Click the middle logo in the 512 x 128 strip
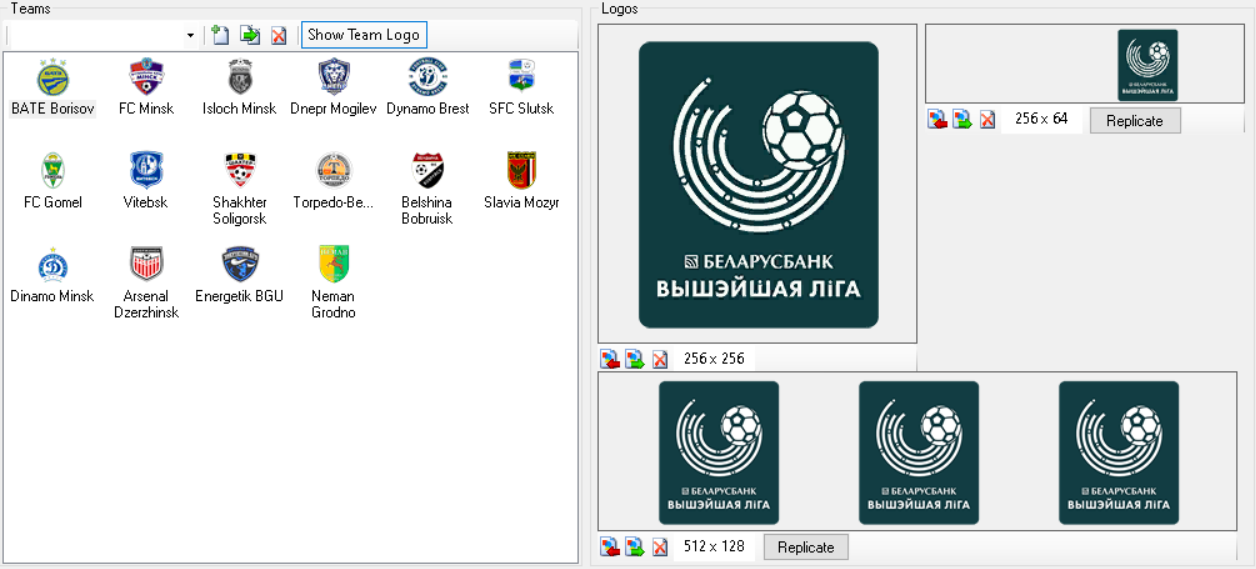This screenshot has width=1256, height=569. (918, 452)
